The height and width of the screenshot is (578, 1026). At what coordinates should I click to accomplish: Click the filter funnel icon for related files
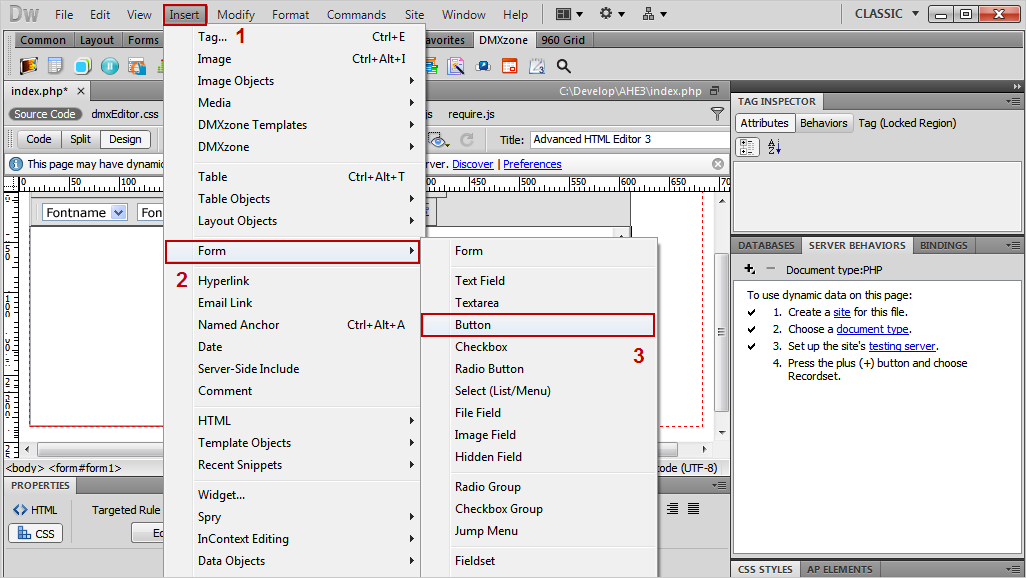tap(717, 114)
